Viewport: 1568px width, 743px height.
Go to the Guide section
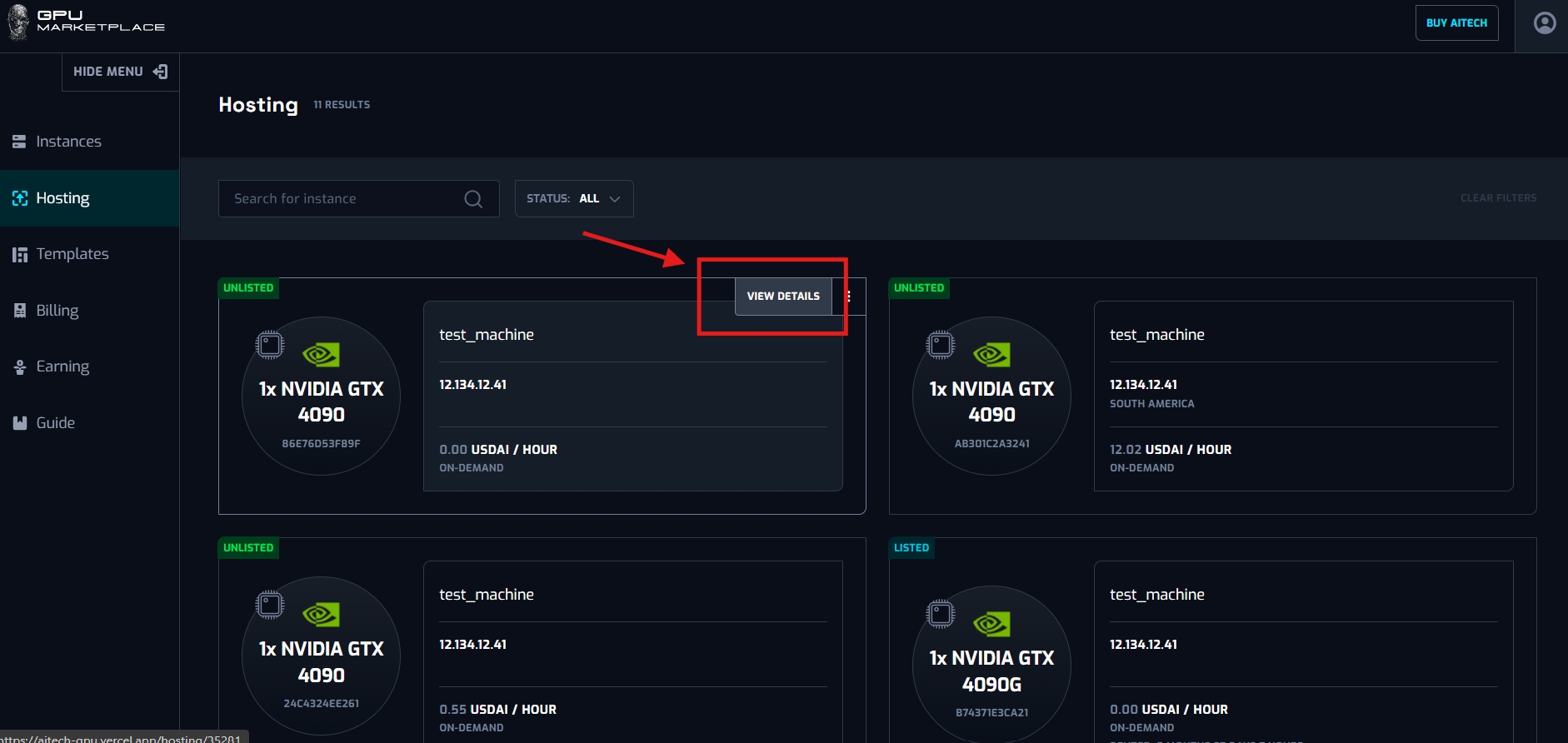pos(55,423)
